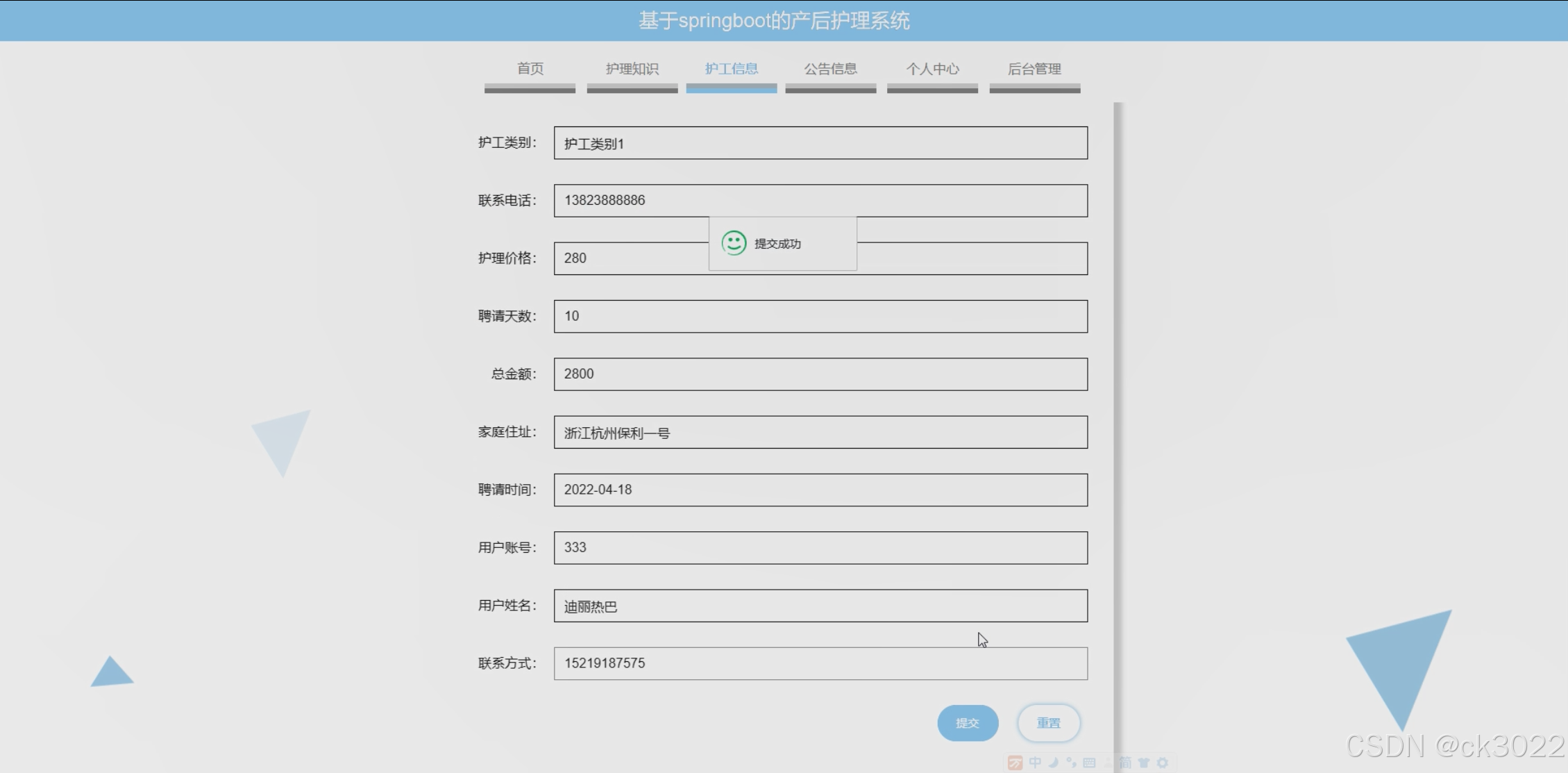The image size is (1568, 773).
Task: Click the green smiley success icon
Action: click(734, 243)
